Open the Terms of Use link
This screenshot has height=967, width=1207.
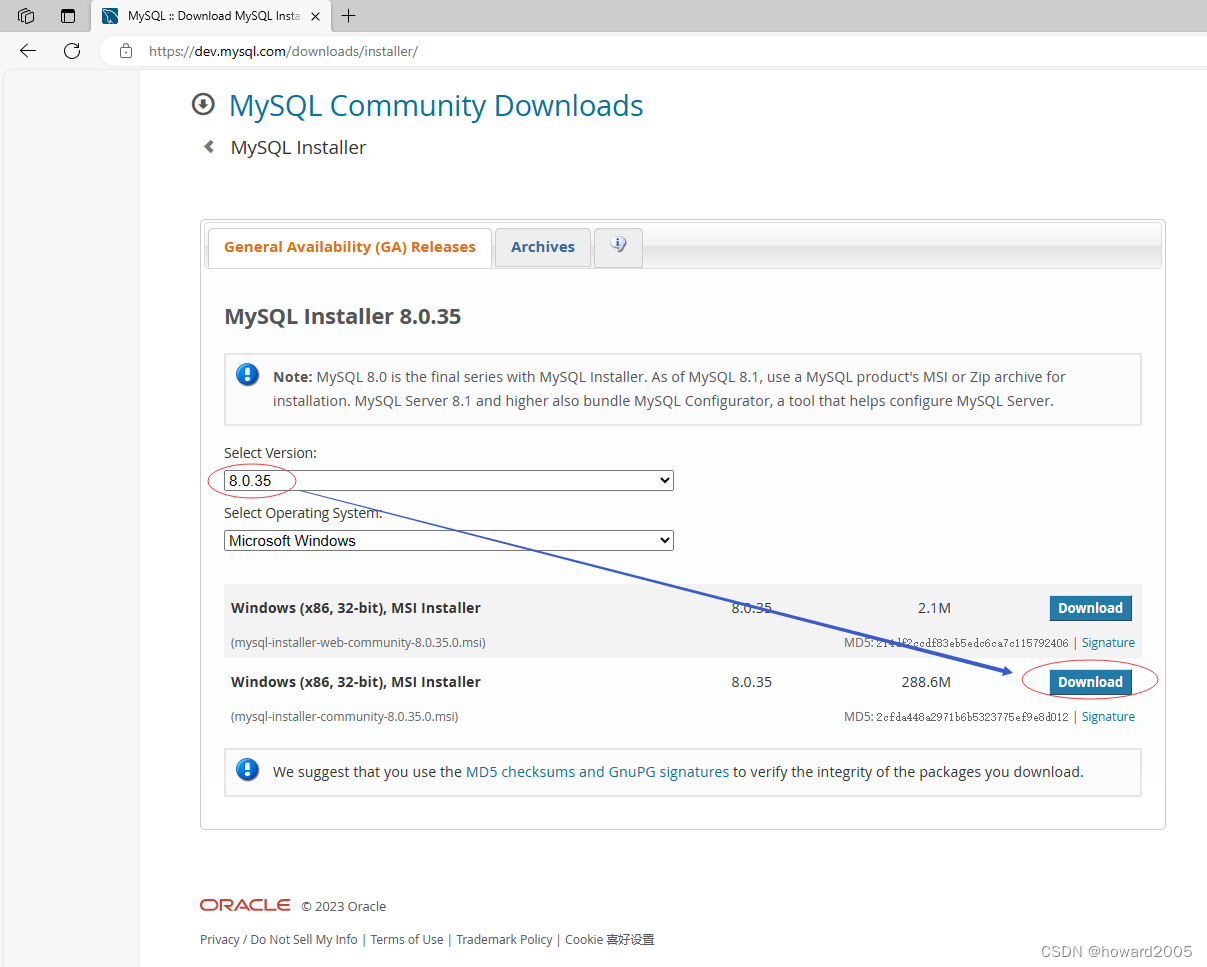[x=407, y=940]
